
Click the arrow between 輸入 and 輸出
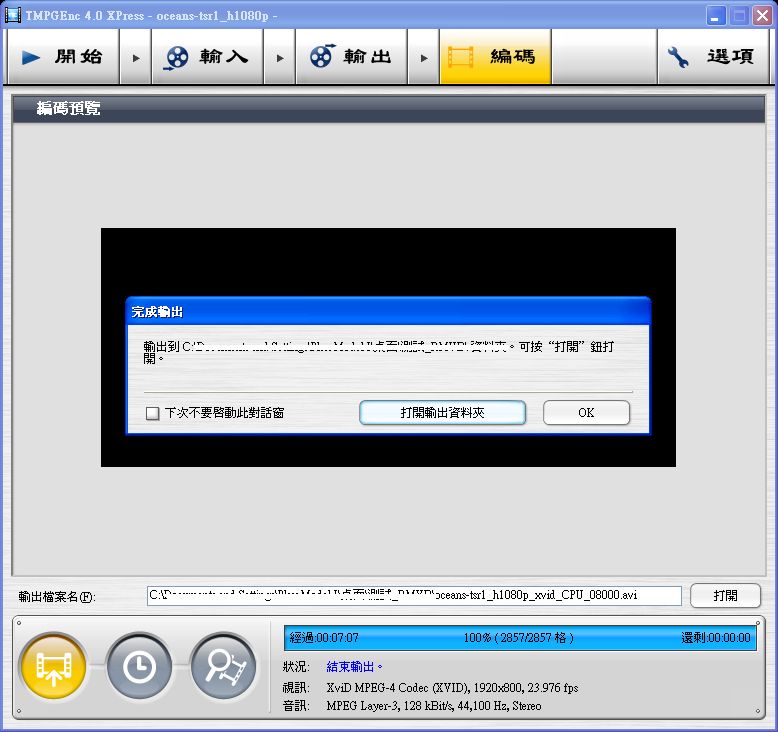[x=279, y=58]
